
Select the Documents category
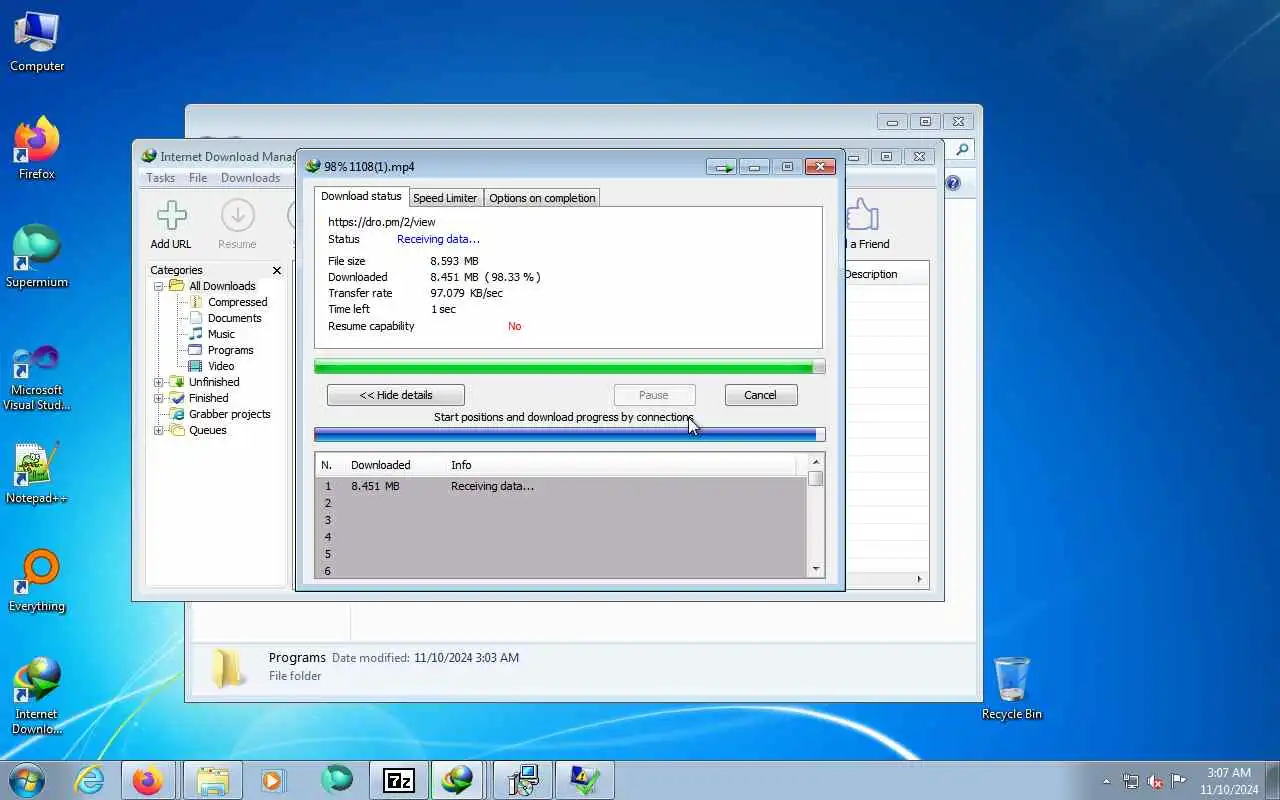coord(234,318)
